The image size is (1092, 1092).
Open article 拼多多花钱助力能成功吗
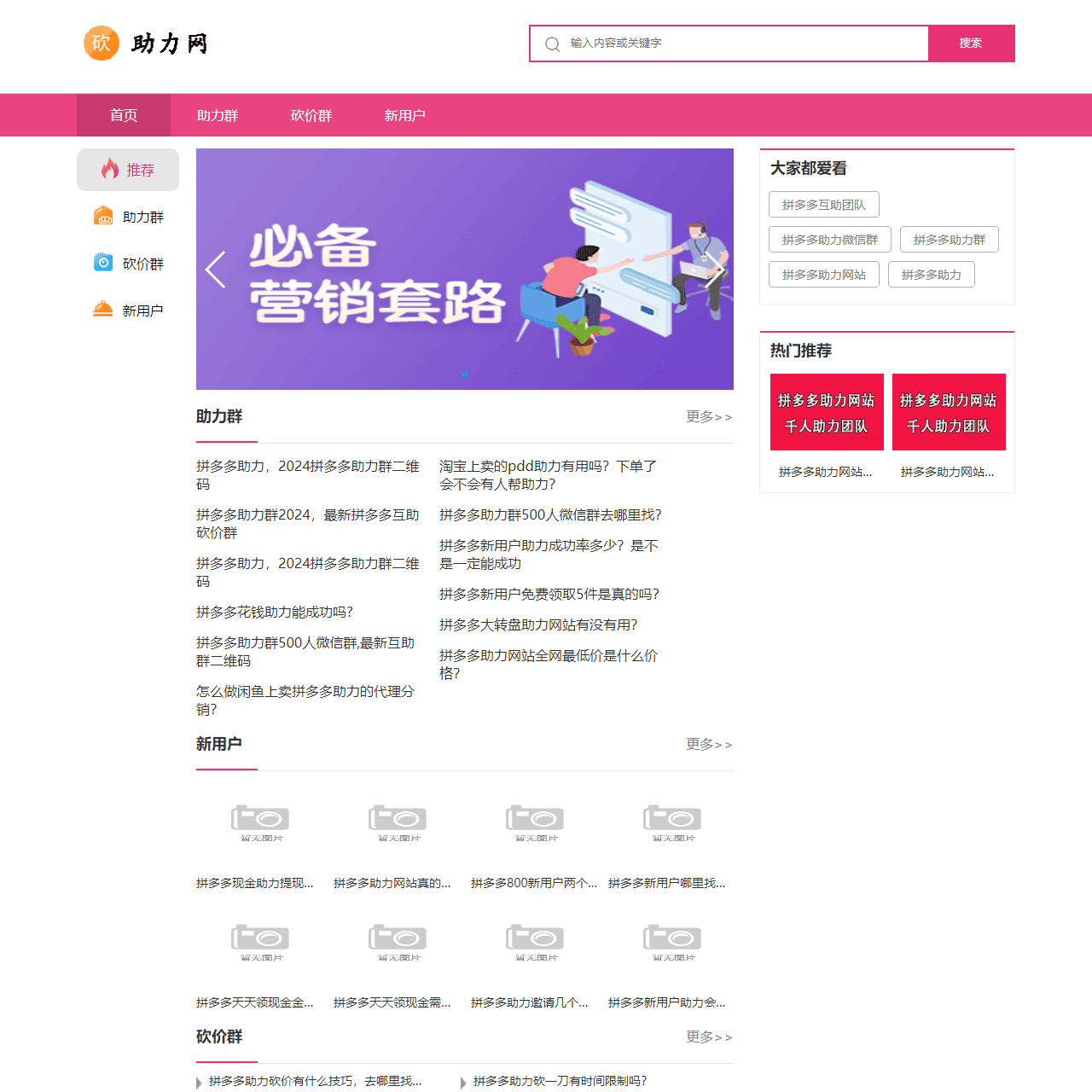tap(275, 612)
